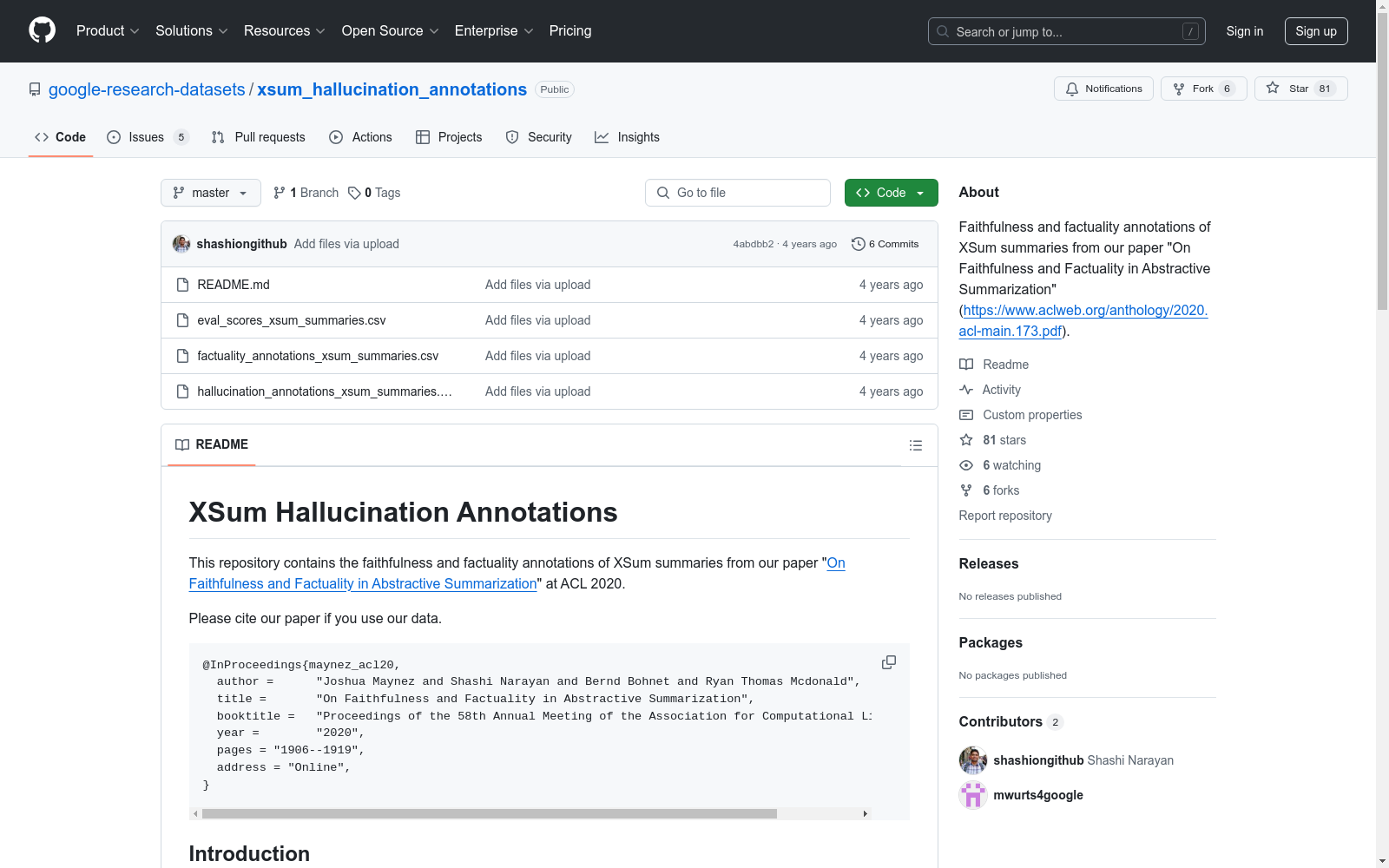Screen dimensions: 1389x868
Task: Click the Search or jump to field
Action: [1067, 31]
